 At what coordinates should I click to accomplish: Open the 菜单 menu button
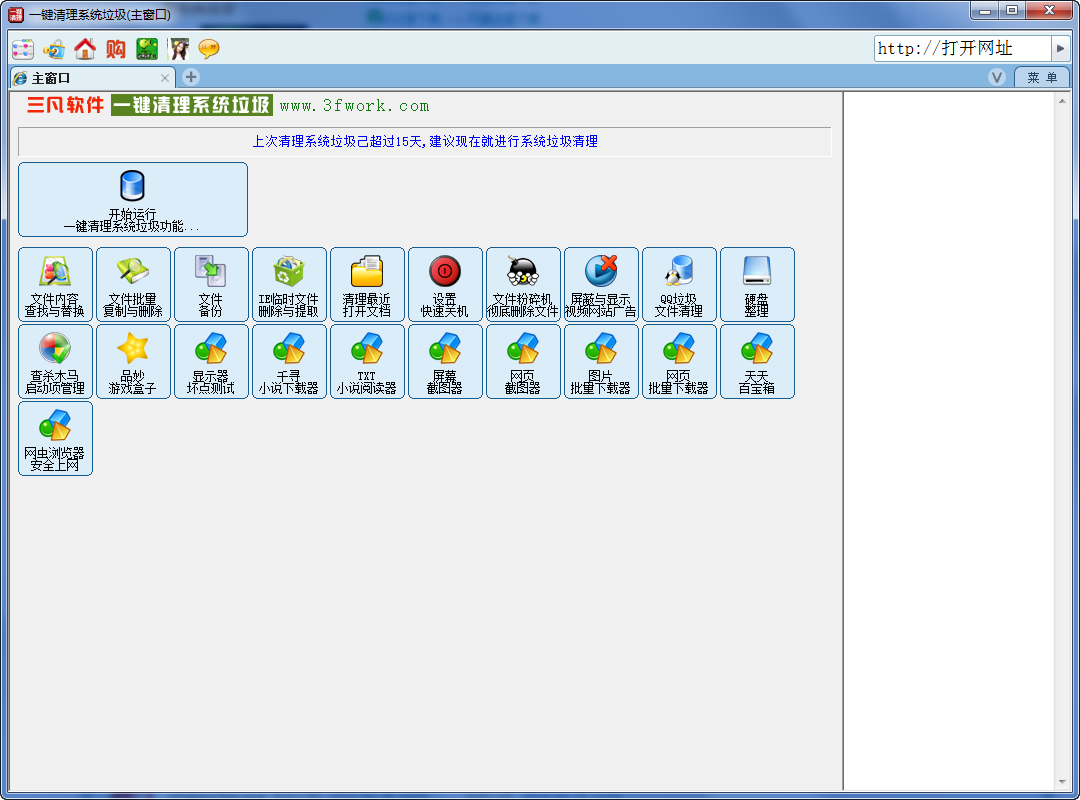point(1041,78)
